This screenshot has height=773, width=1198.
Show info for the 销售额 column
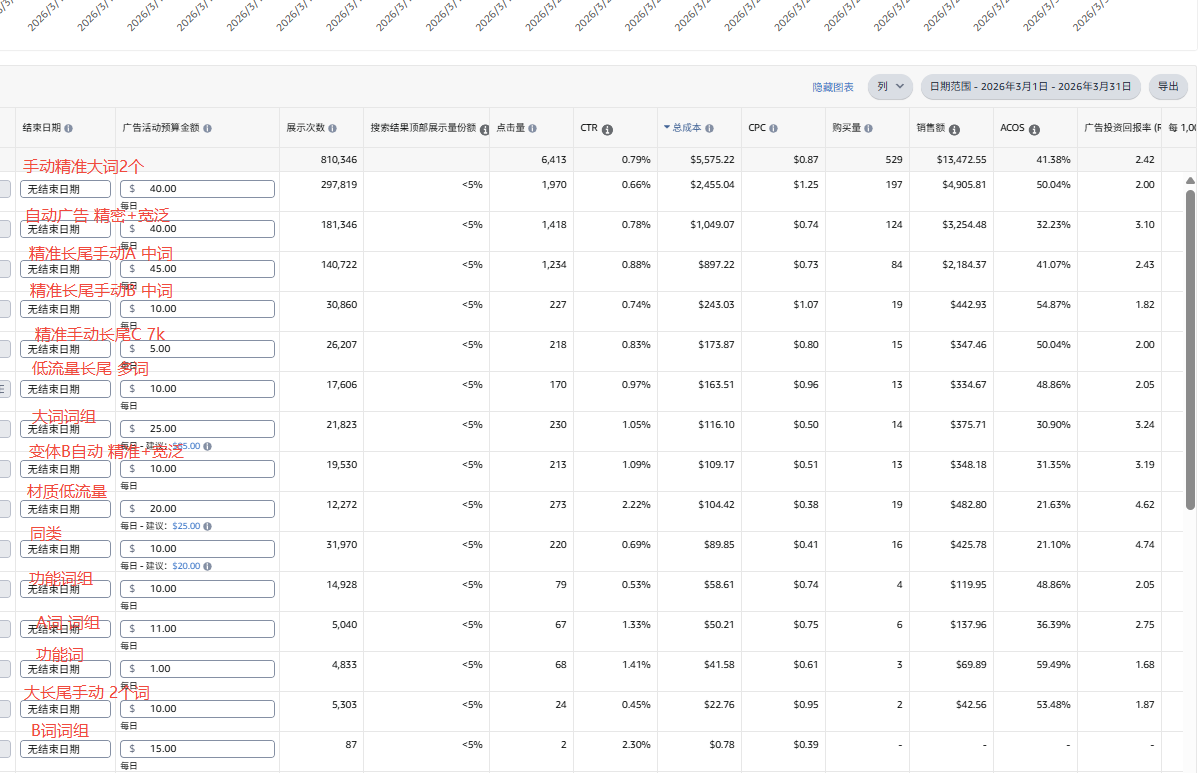[954, 129]
